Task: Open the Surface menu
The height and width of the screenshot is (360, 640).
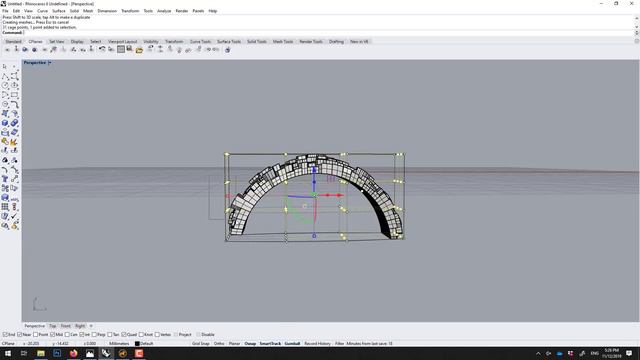Action: tap(59, 11)
